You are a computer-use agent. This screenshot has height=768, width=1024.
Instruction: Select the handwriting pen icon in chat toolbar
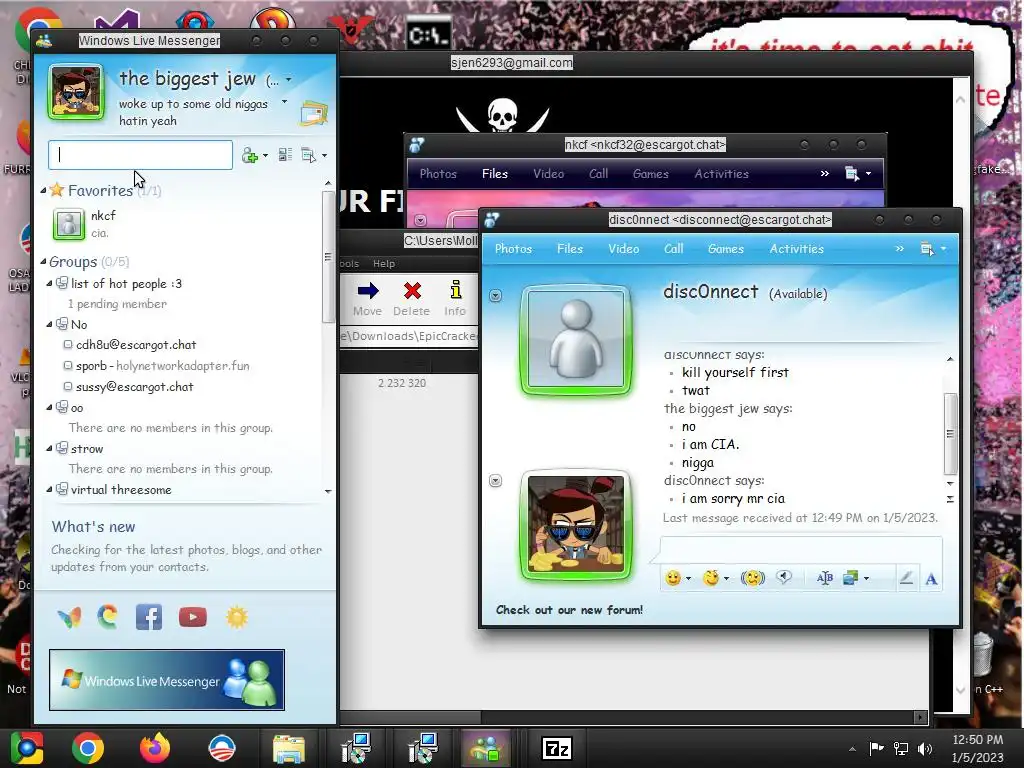906,578
